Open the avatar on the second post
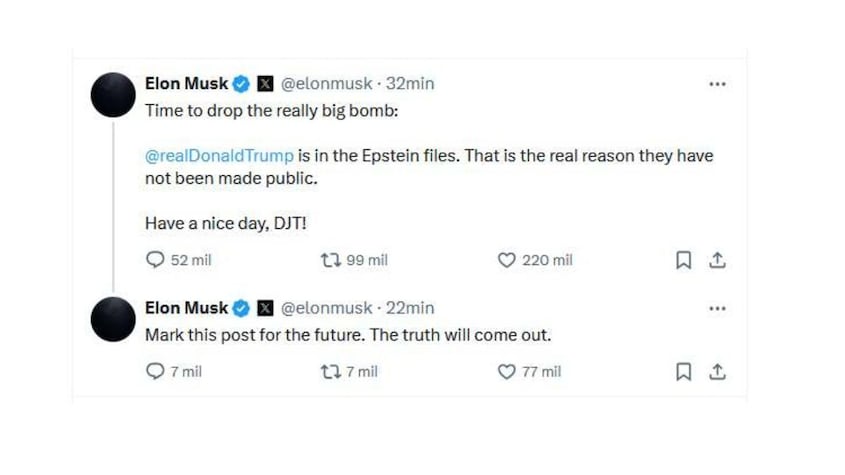 pyautogui.click(x=115, y=320)
